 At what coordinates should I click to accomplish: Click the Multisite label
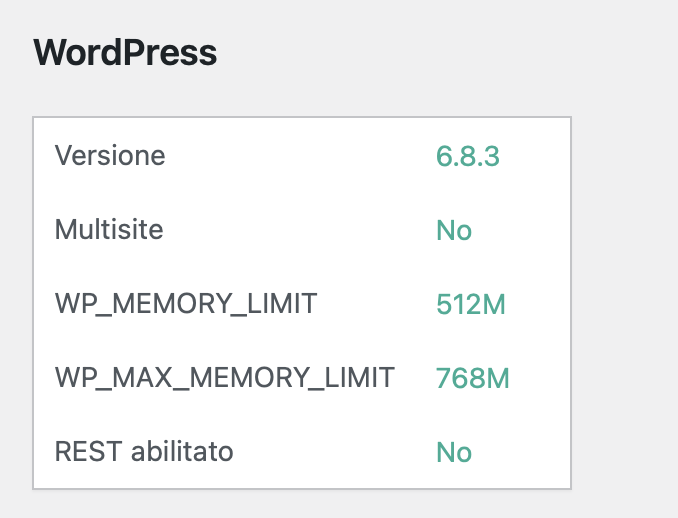click(x=109, y=230)
